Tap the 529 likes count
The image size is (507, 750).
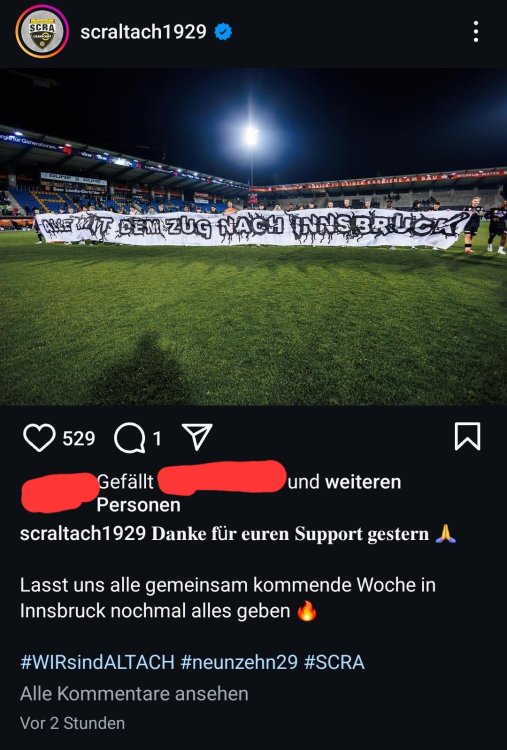[x=79, y=439]
